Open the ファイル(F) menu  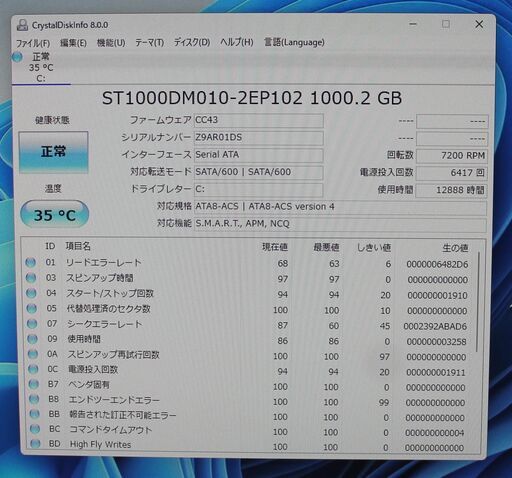click(33, 43)
